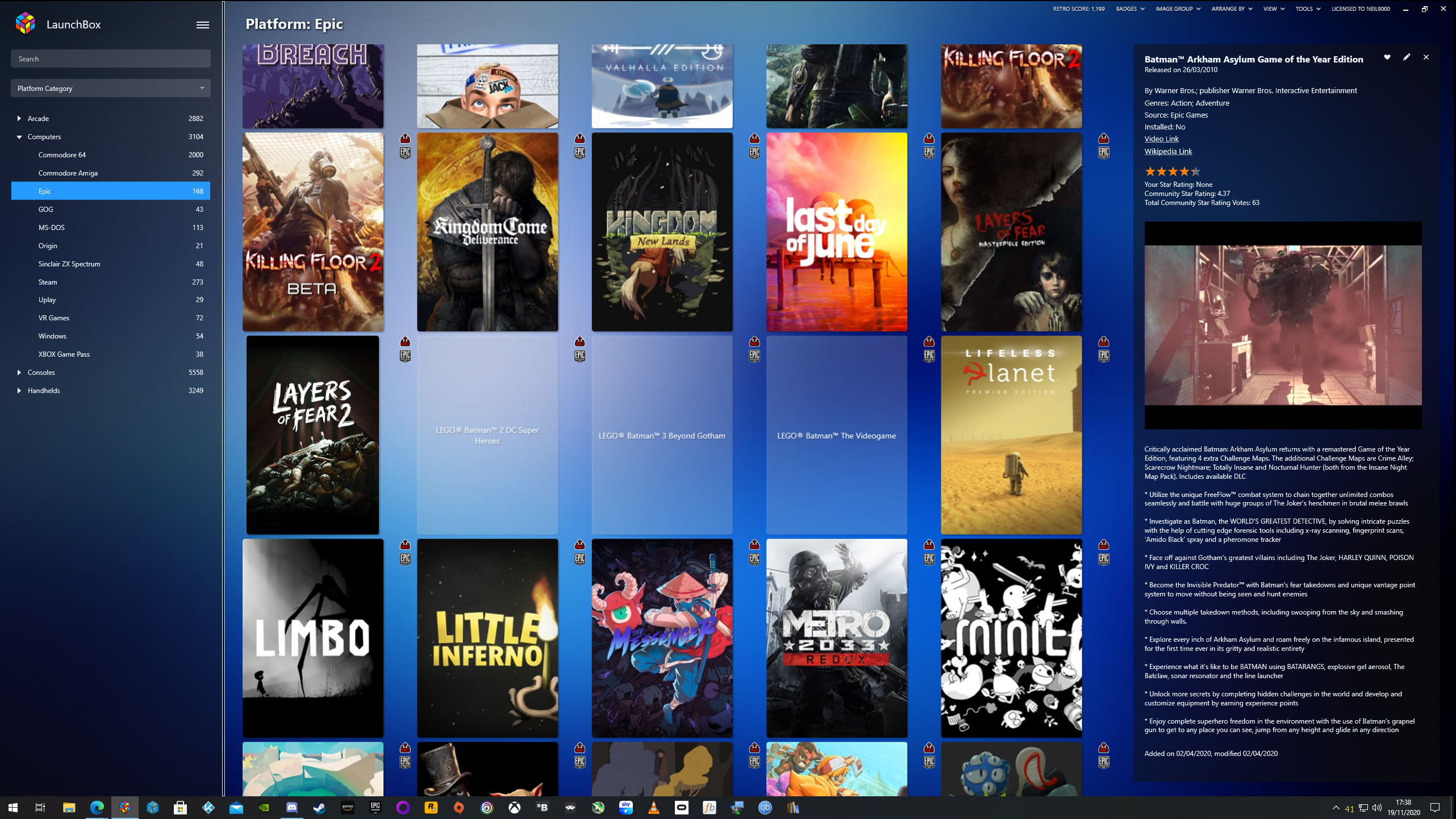The width and height of the screenshot is (1456, 819).
Task: Open VLC media player from taskbar
Action: [x=653, y=807]
